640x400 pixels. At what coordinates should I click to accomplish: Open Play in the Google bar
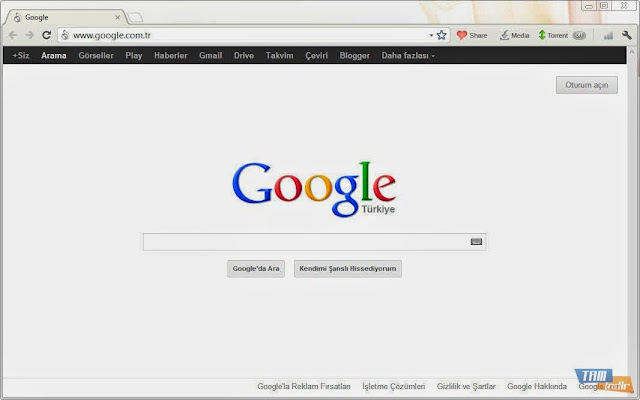[x=133, y=56]
